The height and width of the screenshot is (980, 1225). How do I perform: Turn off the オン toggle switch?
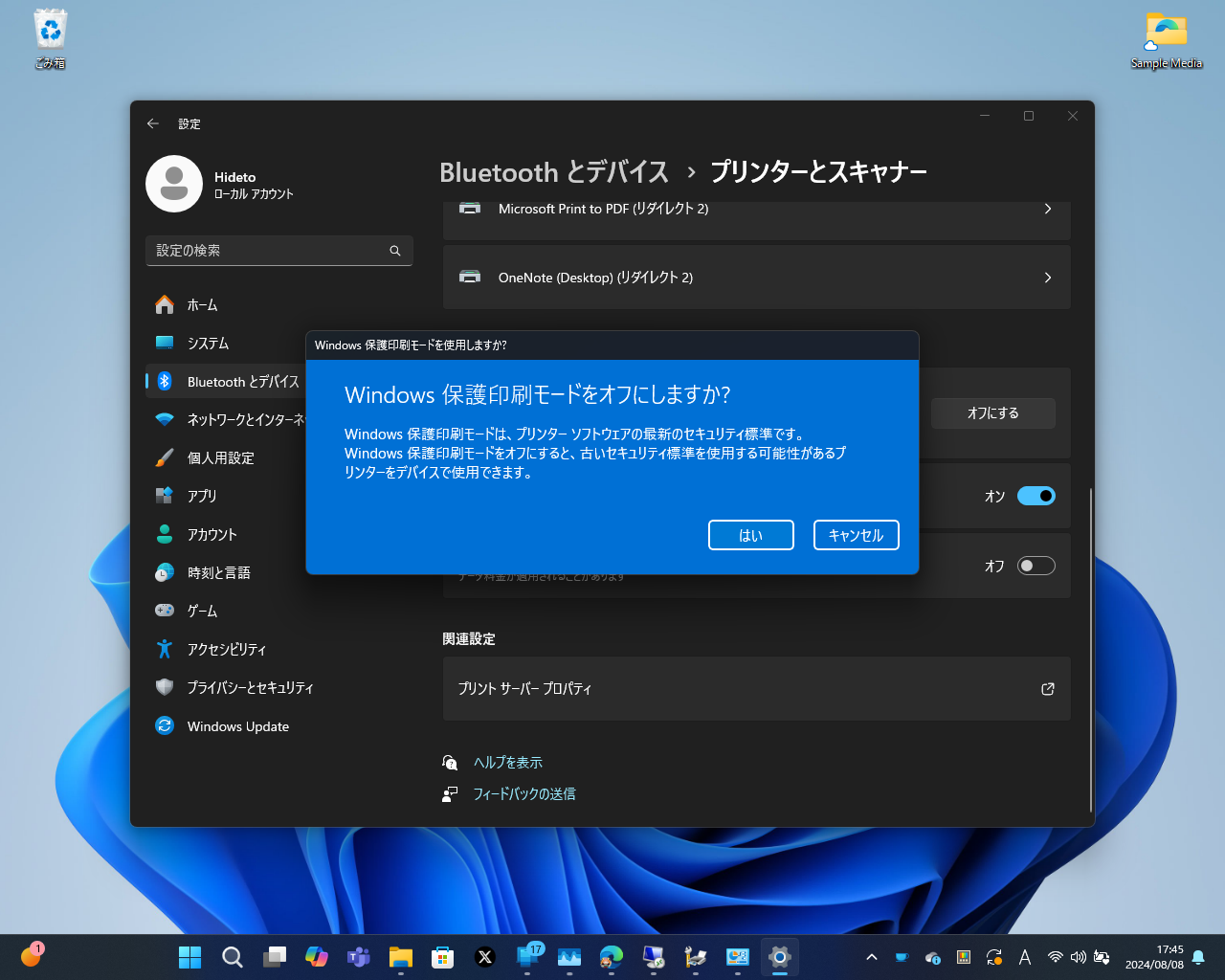click(1036, 496)
